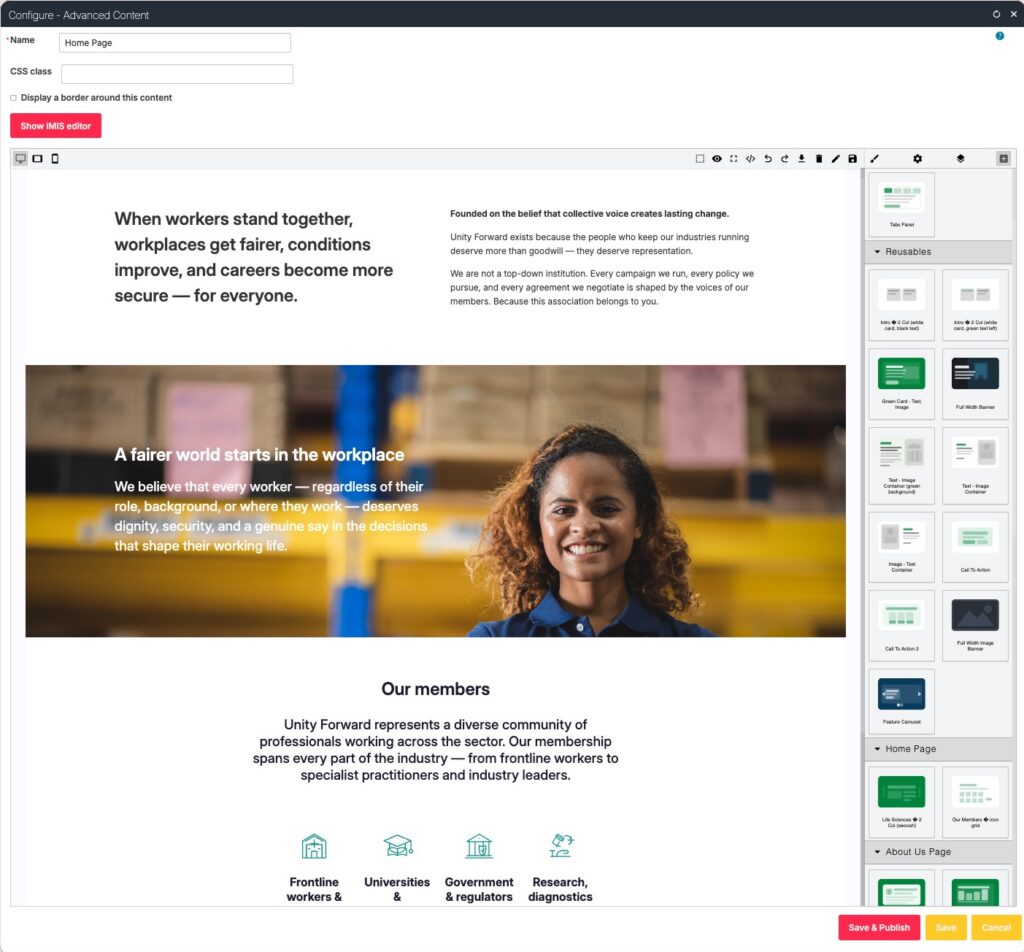The height and width of the screenshot is (952, 1024).
Task: Select the Life Sciences 2 Col block
Action: click(901, 802)
